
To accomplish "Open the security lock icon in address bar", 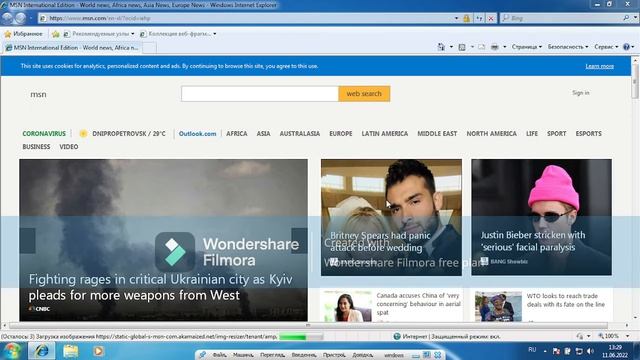I will coord(467,18).
